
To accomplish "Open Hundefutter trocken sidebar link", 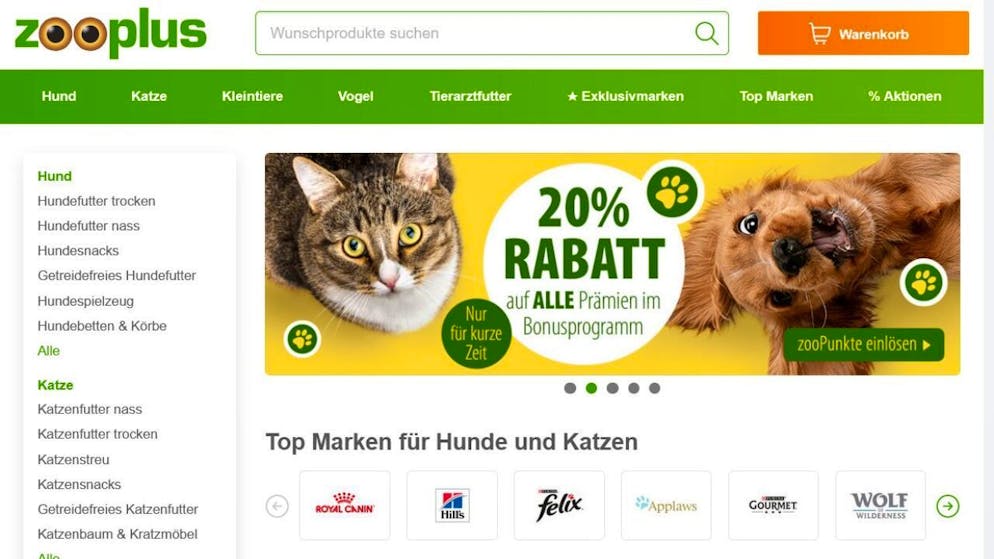I will coord(96,201).
